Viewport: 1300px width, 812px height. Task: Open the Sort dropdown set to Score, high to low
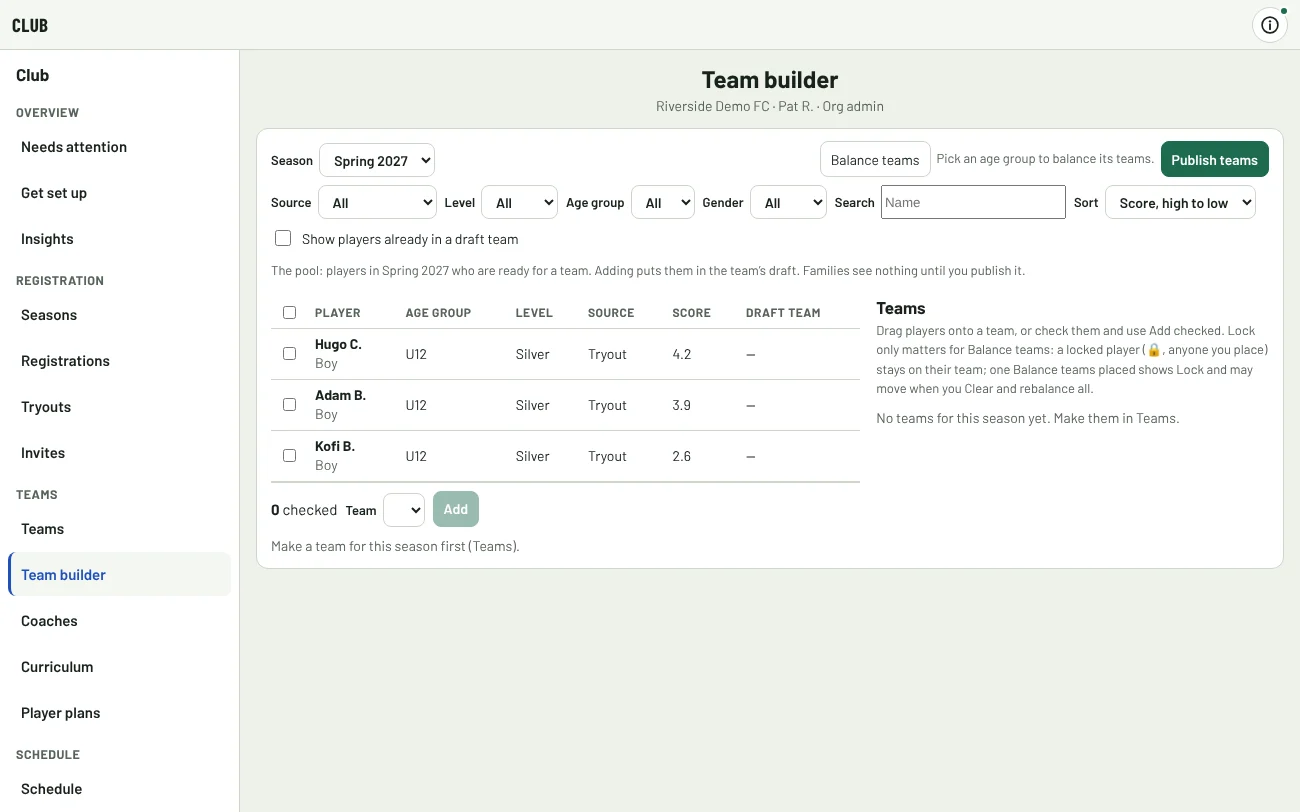1180,202
